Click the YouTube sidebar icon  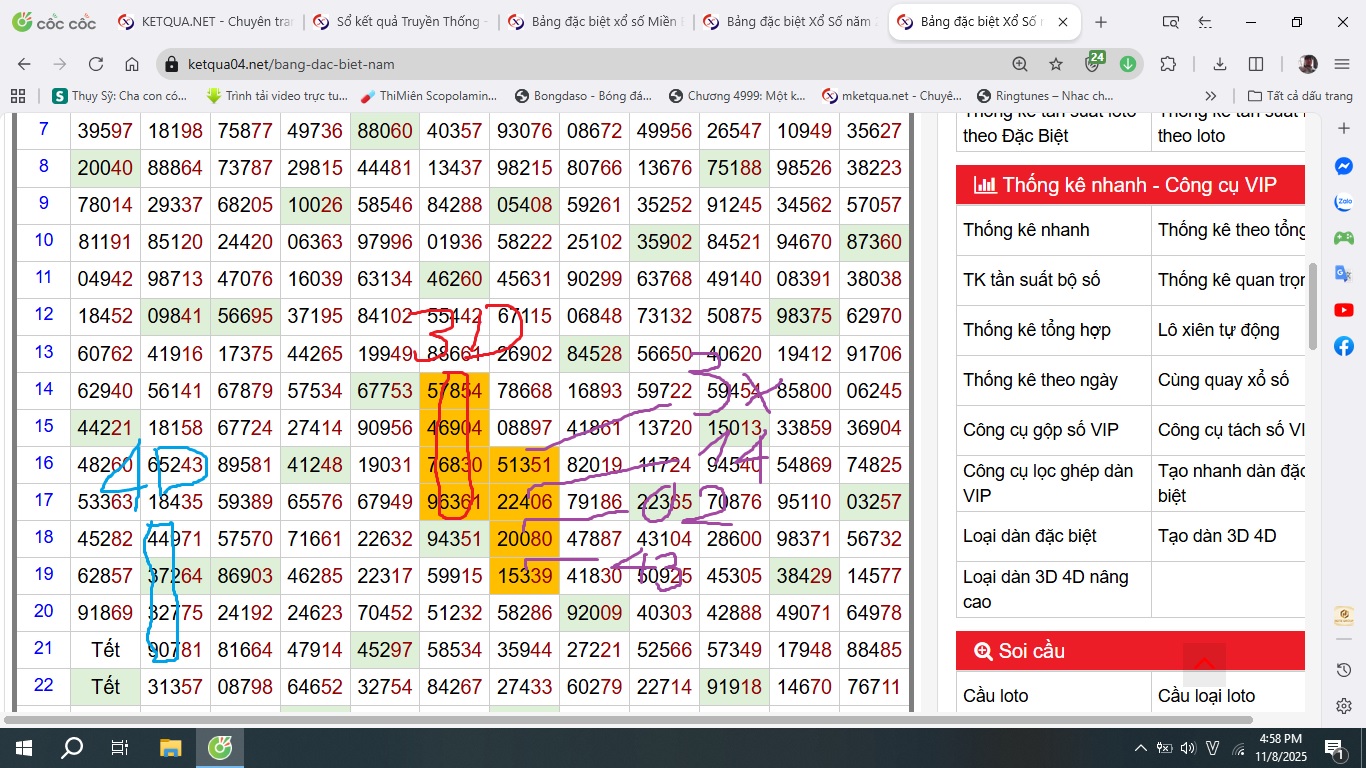pyautogui.click(x=1344, y=310)
